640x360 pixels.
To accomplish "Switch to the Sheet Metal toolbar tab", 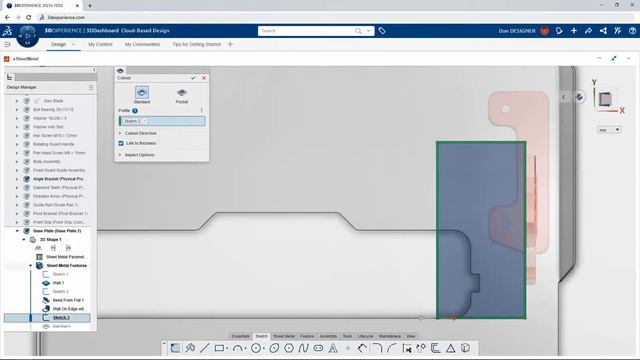I will (284, 336).
